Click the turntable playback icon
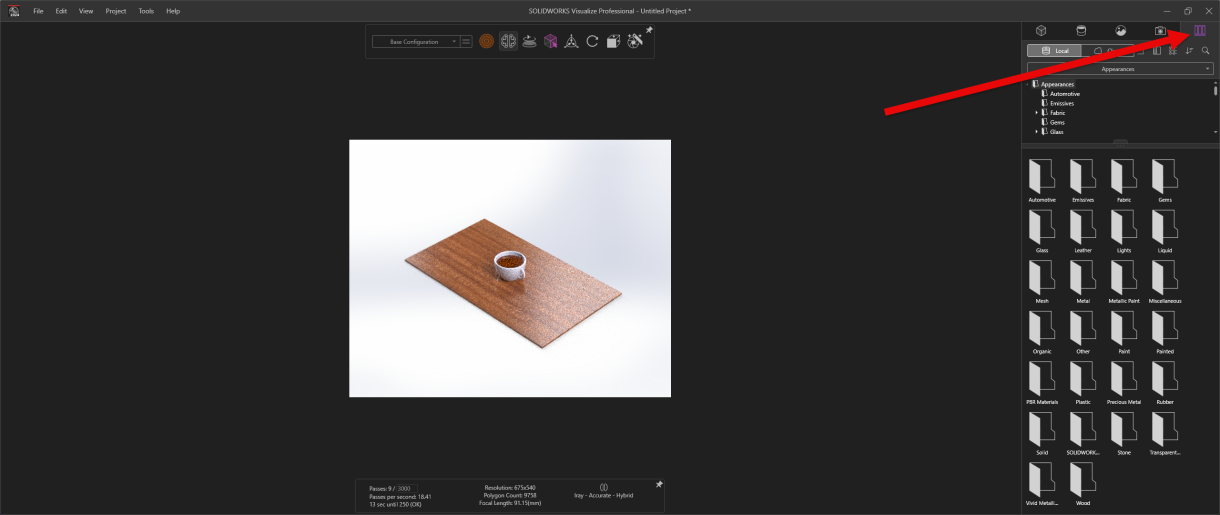 point(529,42)
